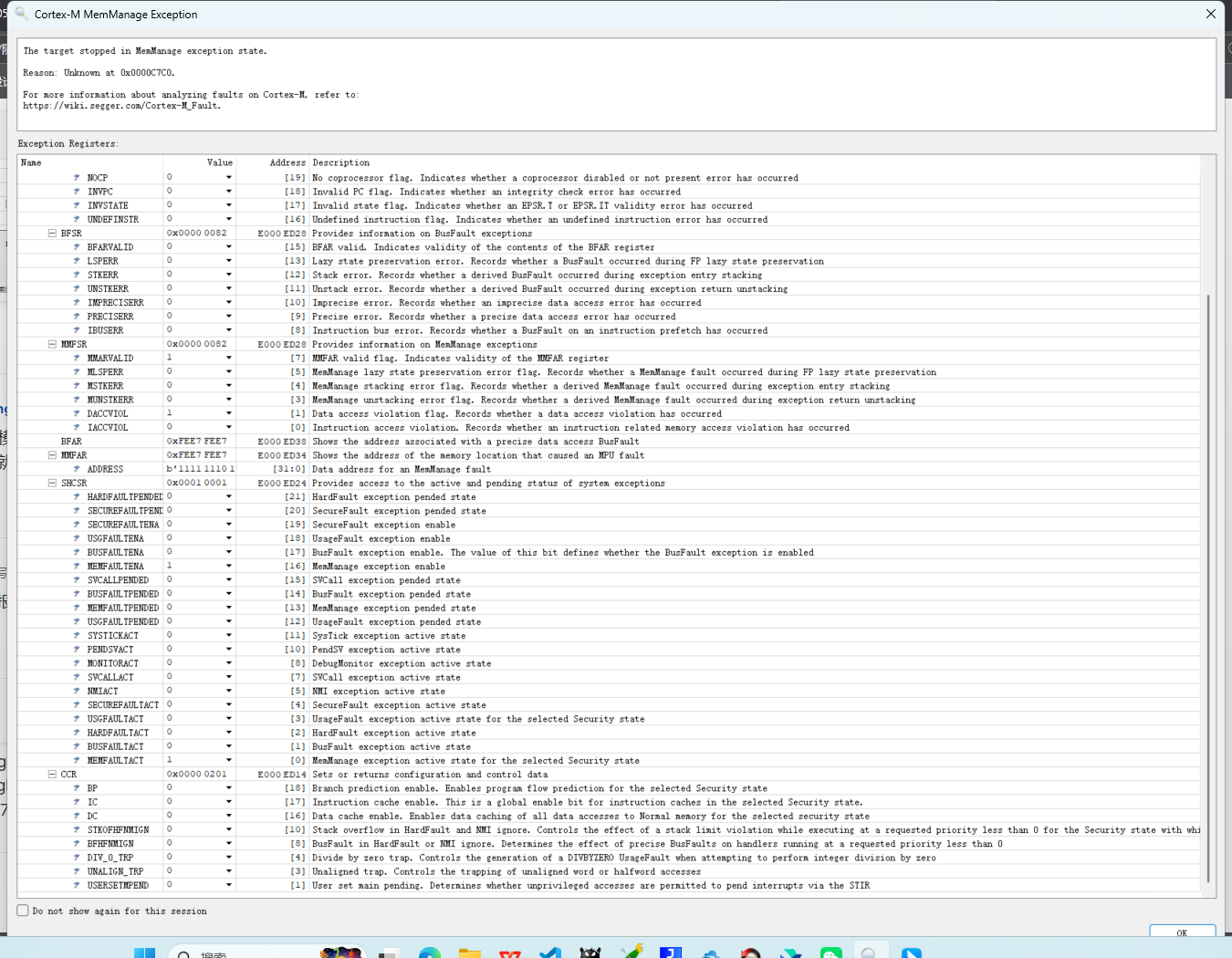Click the bit icon beside PRECISERR
Viewport: 1232px width, 958px height.
pos(77,317)
